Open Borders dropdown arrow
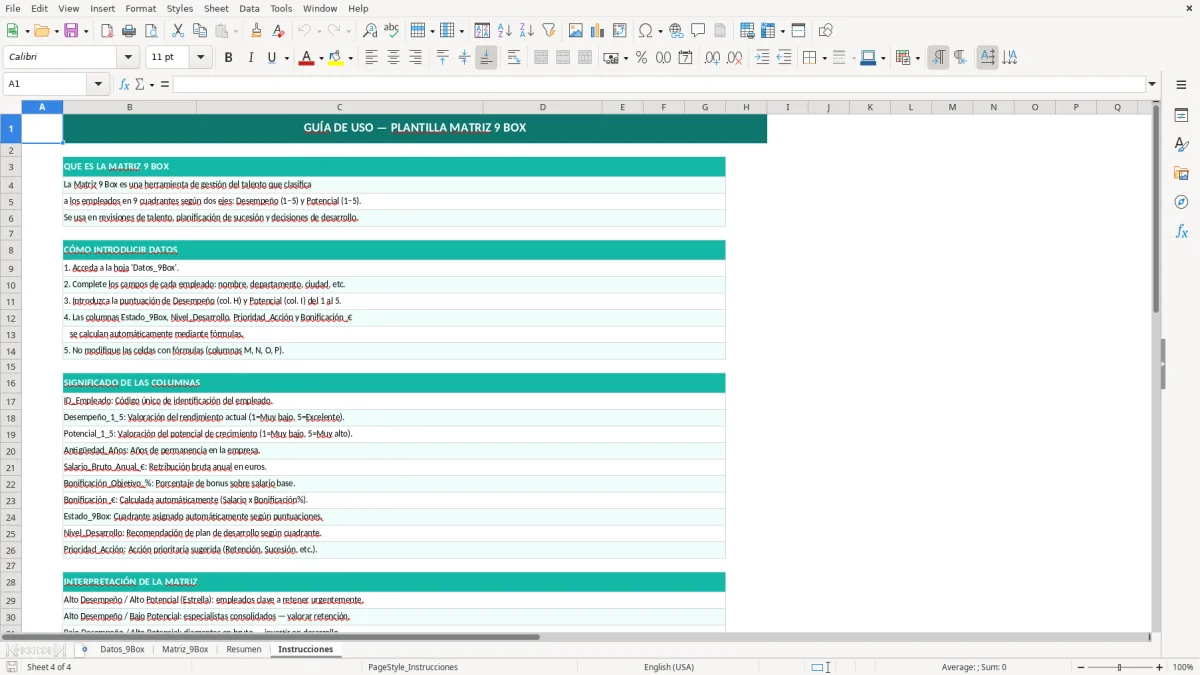This screenshot has width=1200, height=675. coord(824,58)
